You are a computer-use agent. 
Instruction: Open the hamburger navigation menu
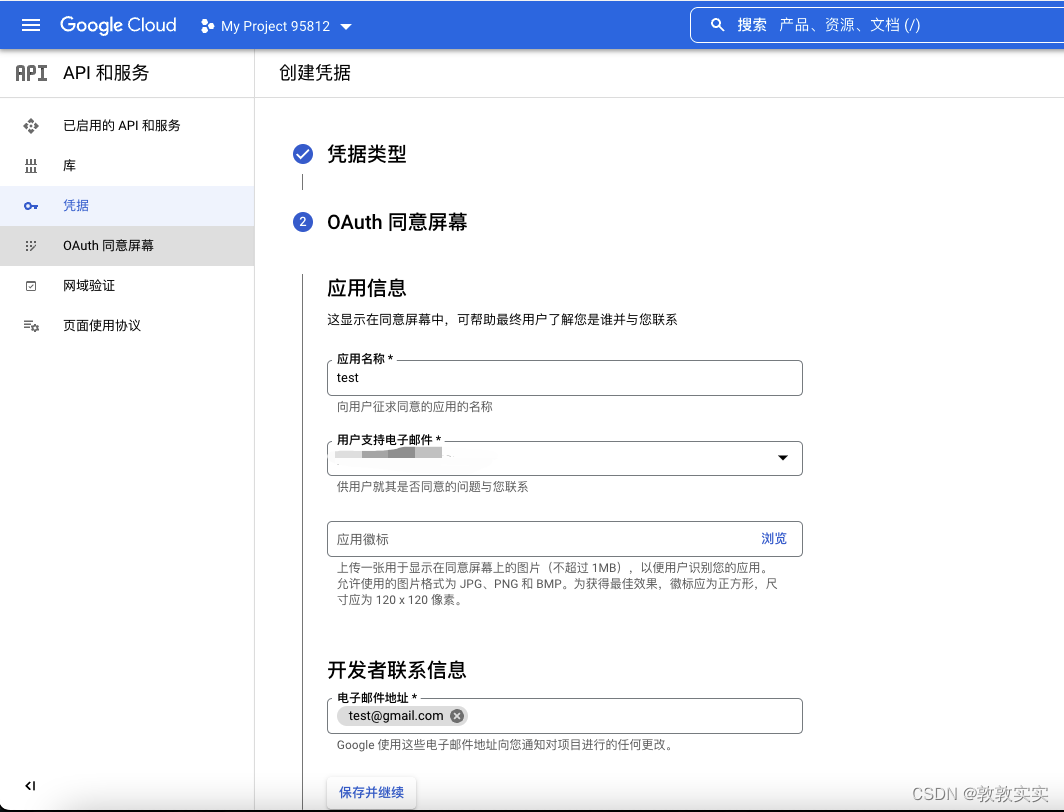[x=31, y=25]
